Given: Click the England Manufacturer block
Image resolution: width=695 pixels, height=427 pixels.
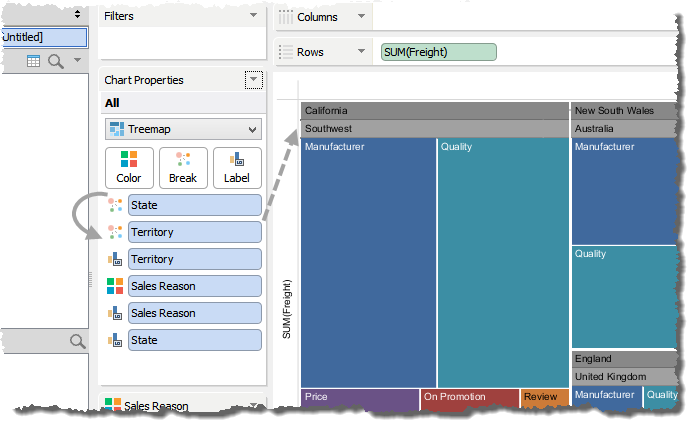Looking at the screenshot, I should click(x=607, y=397).
